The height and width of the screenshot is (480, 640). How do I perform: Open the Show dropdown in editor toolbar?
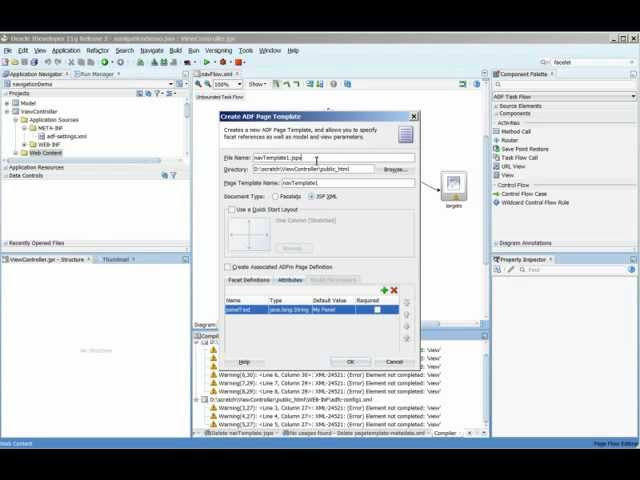click(x=258, y=84)
